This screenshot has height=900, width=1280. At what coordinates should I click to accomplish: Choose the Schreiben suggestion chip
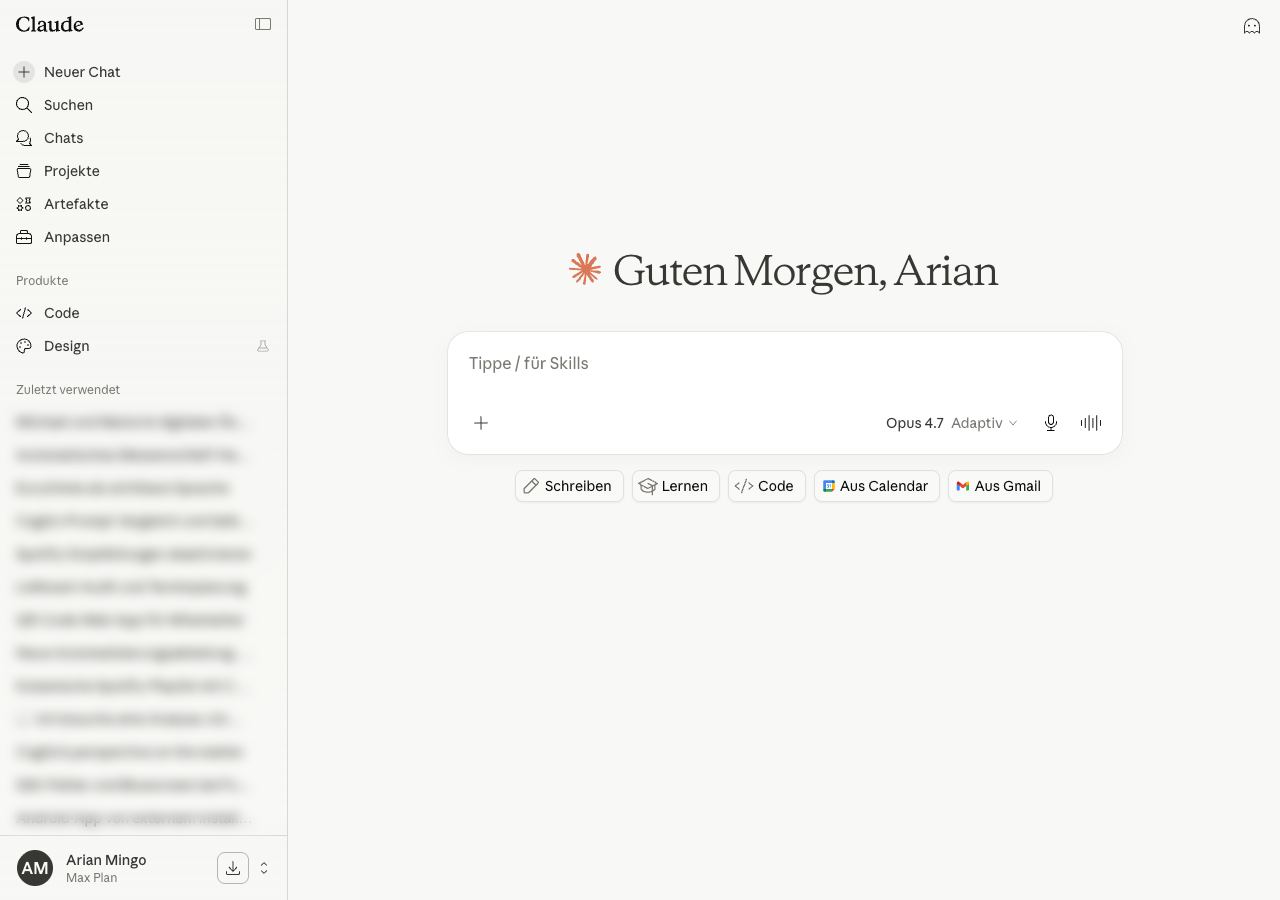569,486
